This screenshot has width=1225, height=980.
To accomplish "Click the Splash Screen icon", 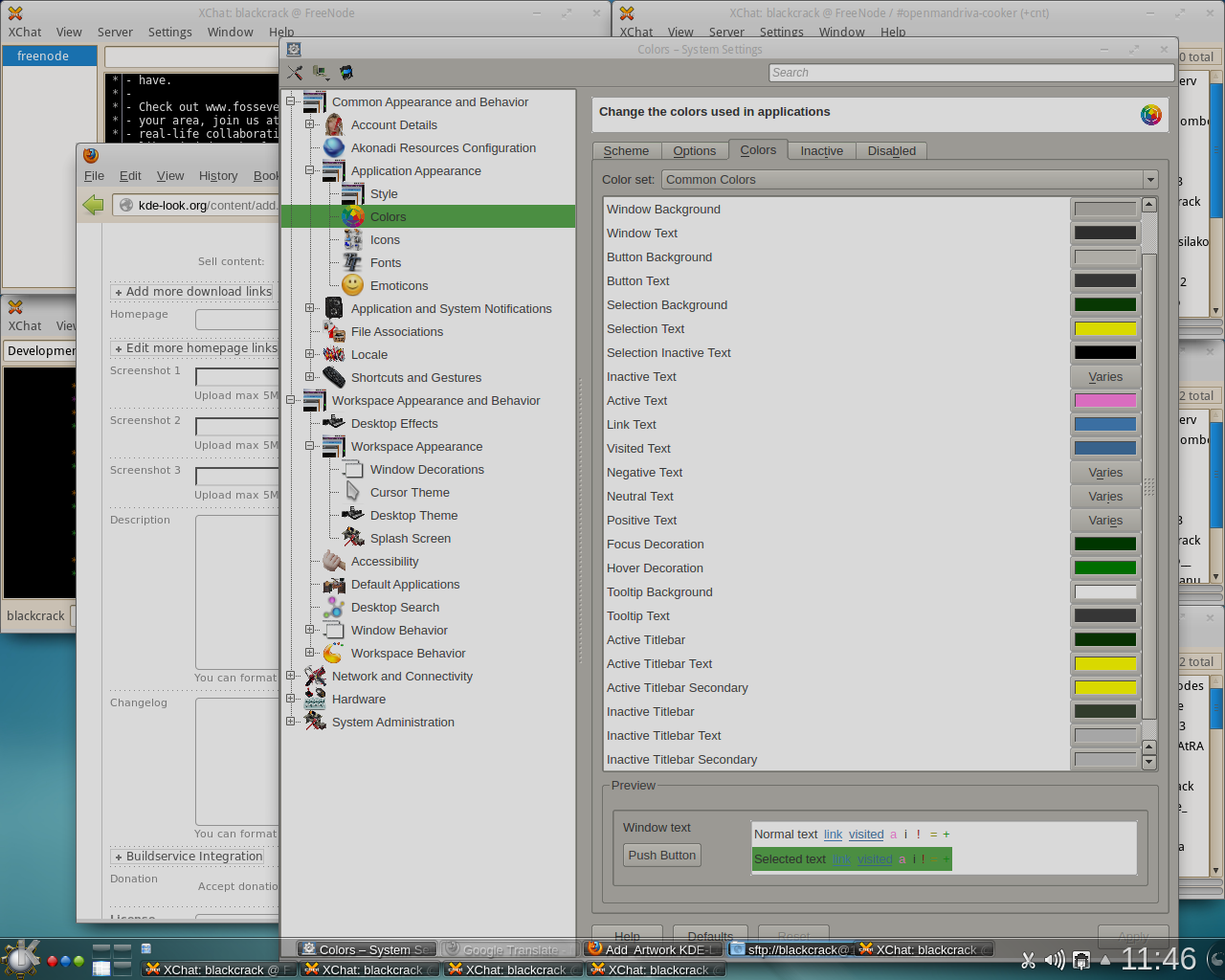I will click(353, 538).
